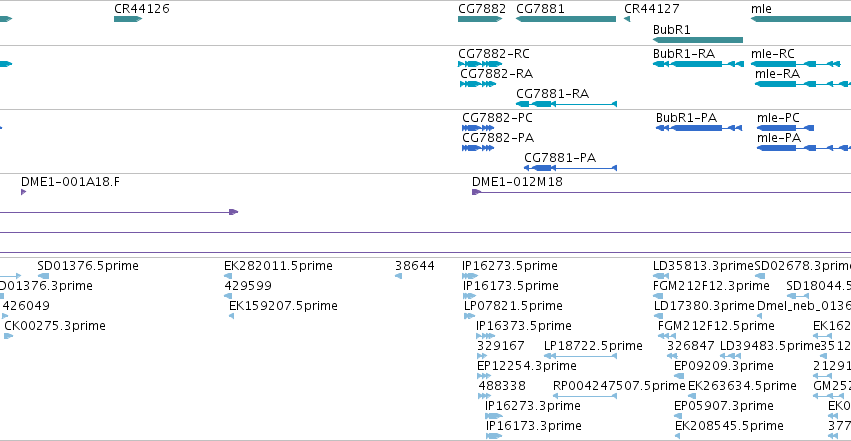The width and height of the screenshot is (851, 441).
Task: Click the CR44127 gene arrow
Action: pyautogui.click(x=627, y=19)
